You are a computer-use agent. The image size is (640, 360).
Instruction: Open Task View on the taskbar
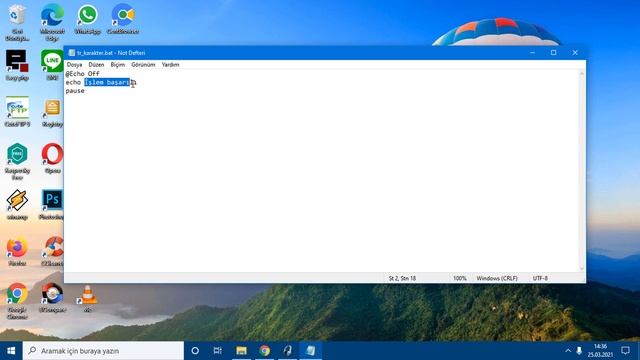(218, 351)
